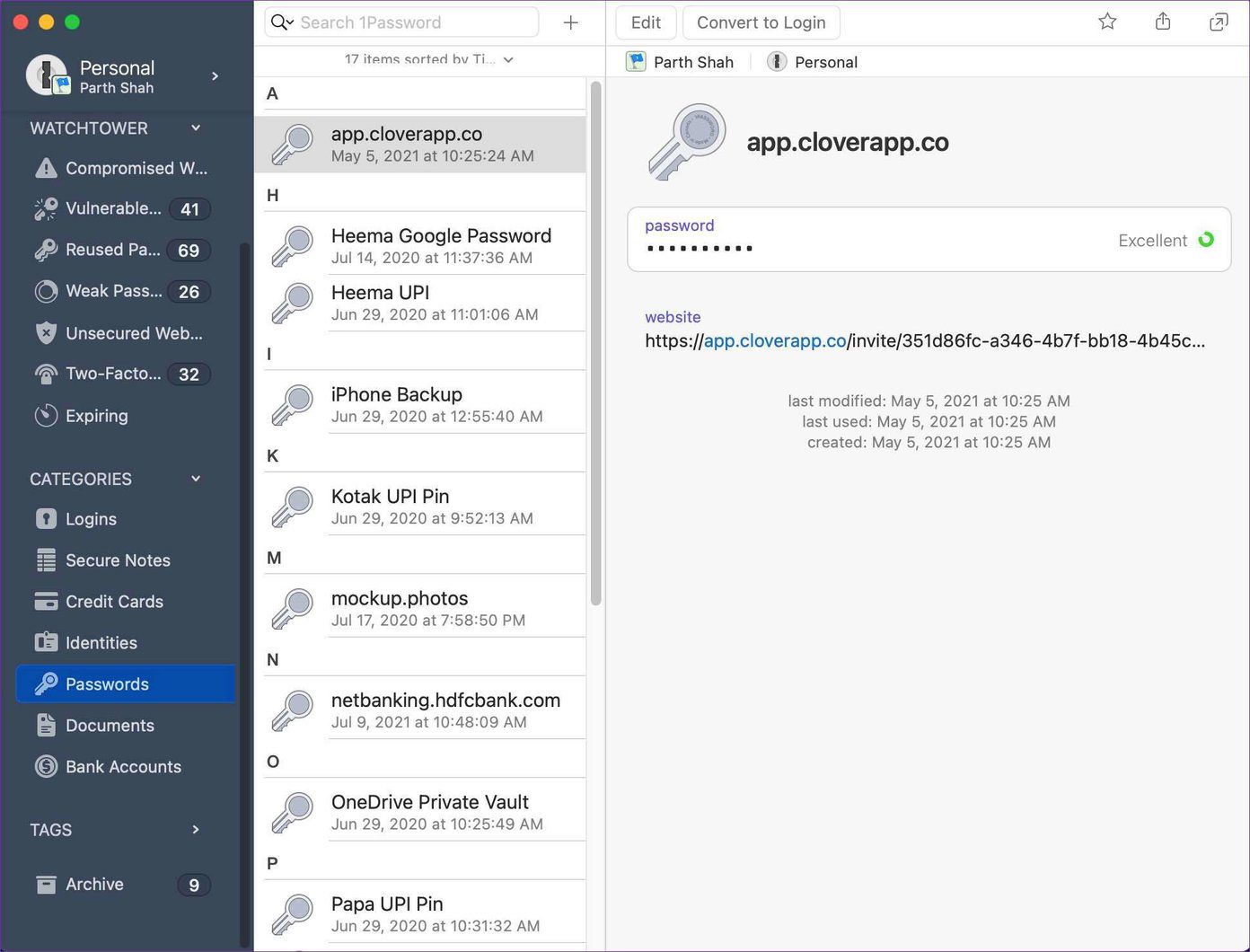Click the Expiring clock icon

tap(46, 416)
